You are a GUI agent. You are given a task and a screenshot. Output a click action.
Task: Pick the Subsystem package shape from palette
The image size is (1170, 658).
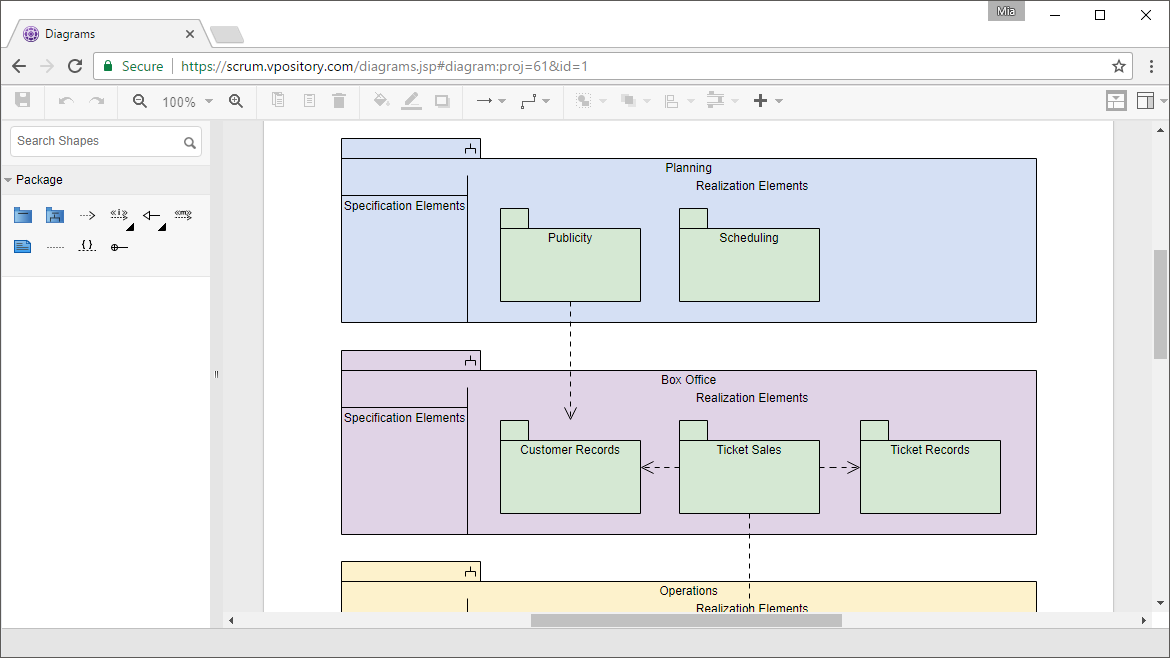[55, 216]
